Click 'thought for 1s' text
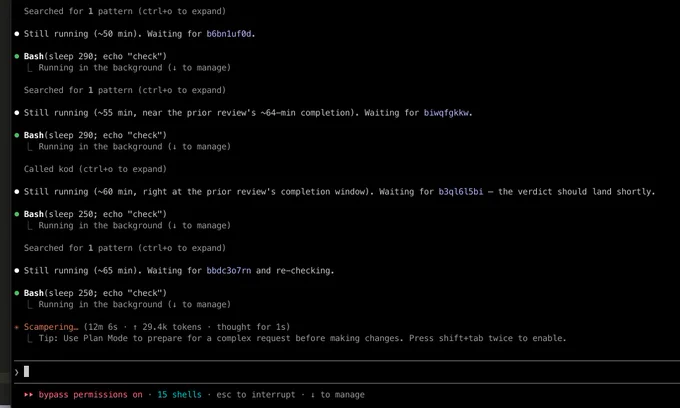This screenshot has width=680, height=408. point(251,327)
